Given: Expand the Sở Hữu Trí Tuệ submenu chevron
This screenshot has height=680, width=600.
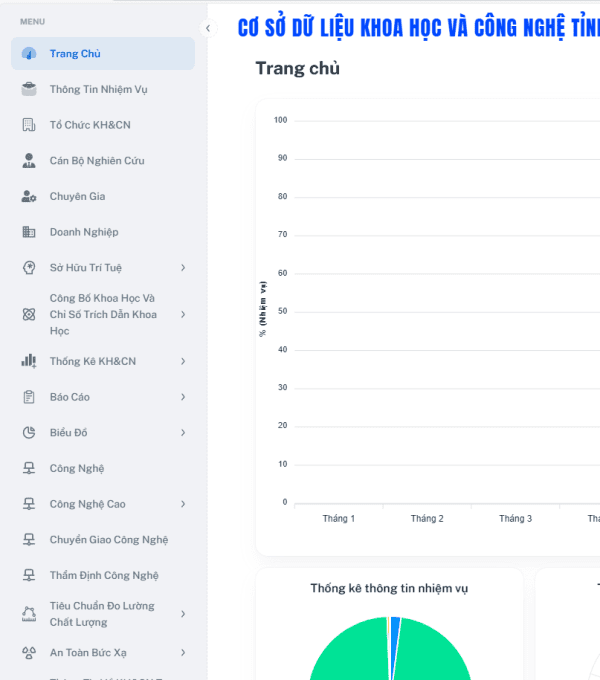Looking at the screenshot, I should 183,268.
